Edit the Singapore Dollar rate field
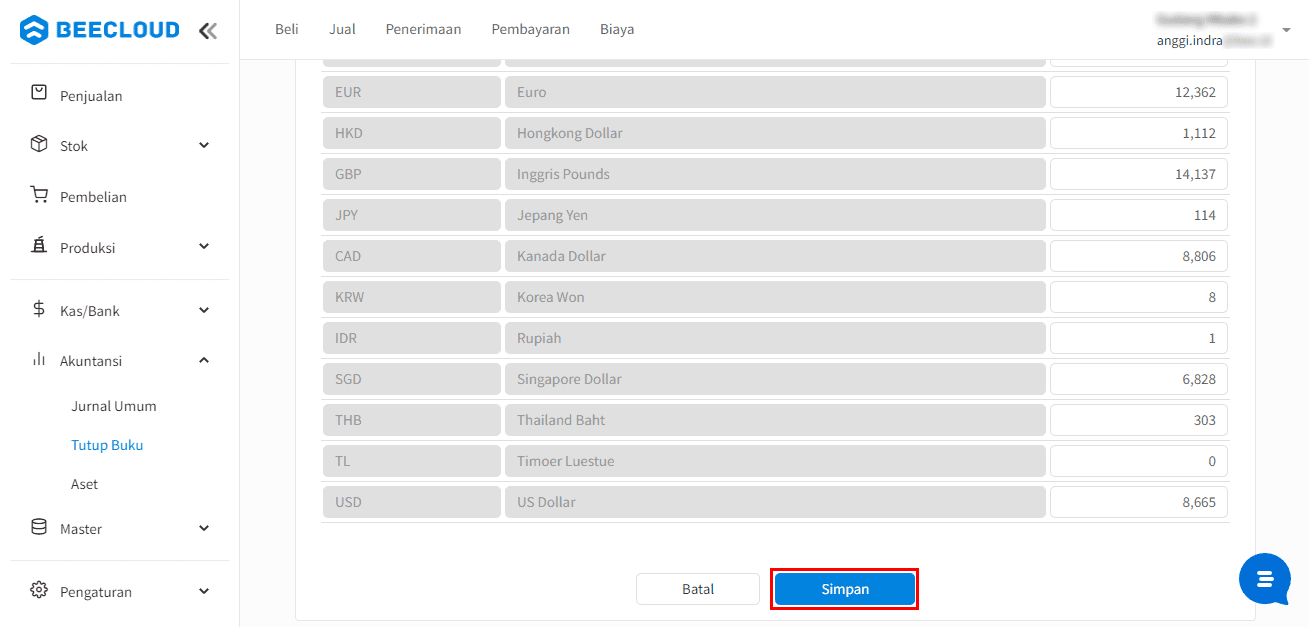This screenshot has width=1309, height=627. point(1139,379)
